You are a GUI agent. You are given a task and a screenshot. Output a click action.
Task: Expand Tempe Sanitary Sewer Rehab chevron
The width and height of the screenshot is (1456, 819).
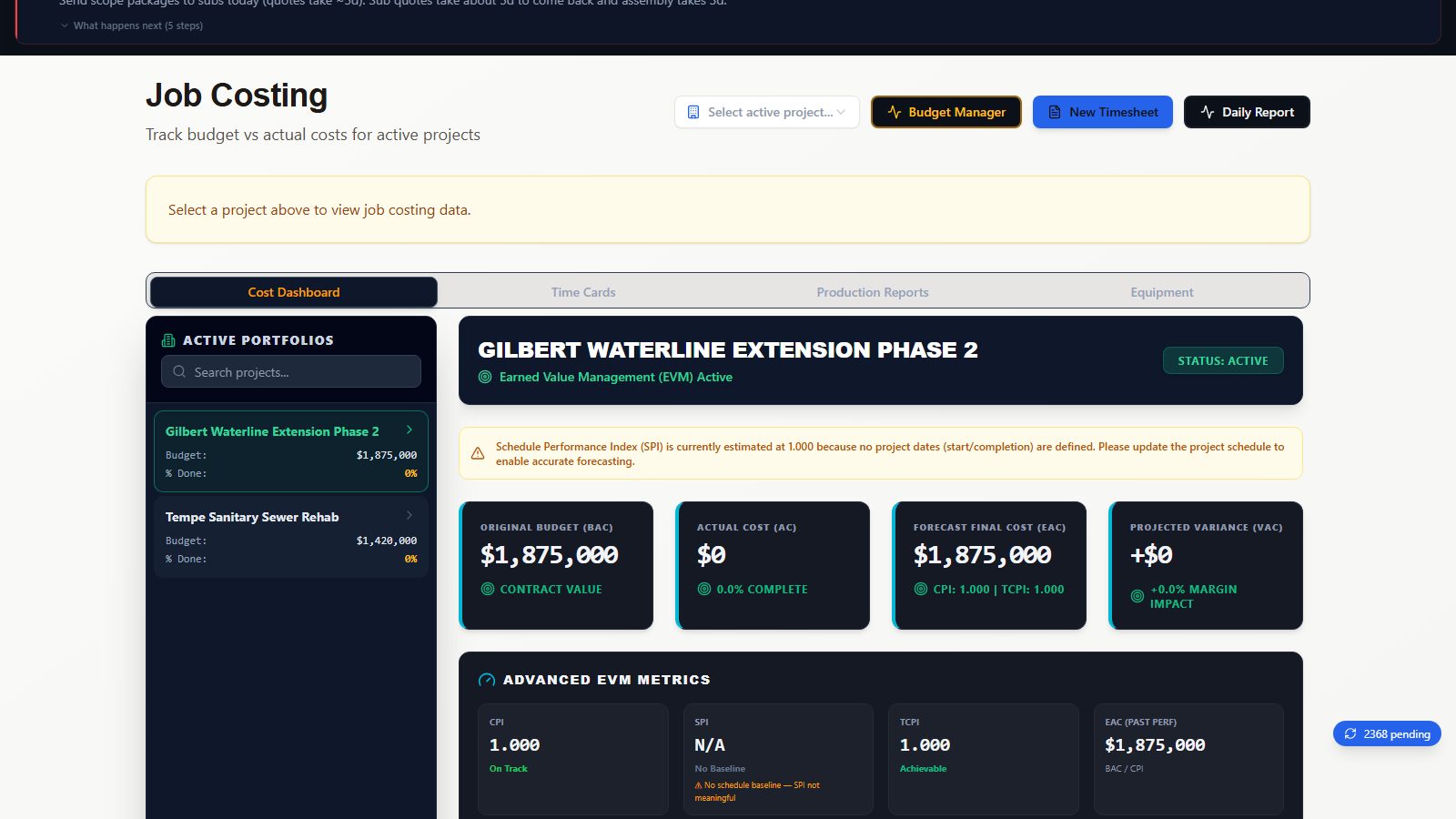point(409,515)
